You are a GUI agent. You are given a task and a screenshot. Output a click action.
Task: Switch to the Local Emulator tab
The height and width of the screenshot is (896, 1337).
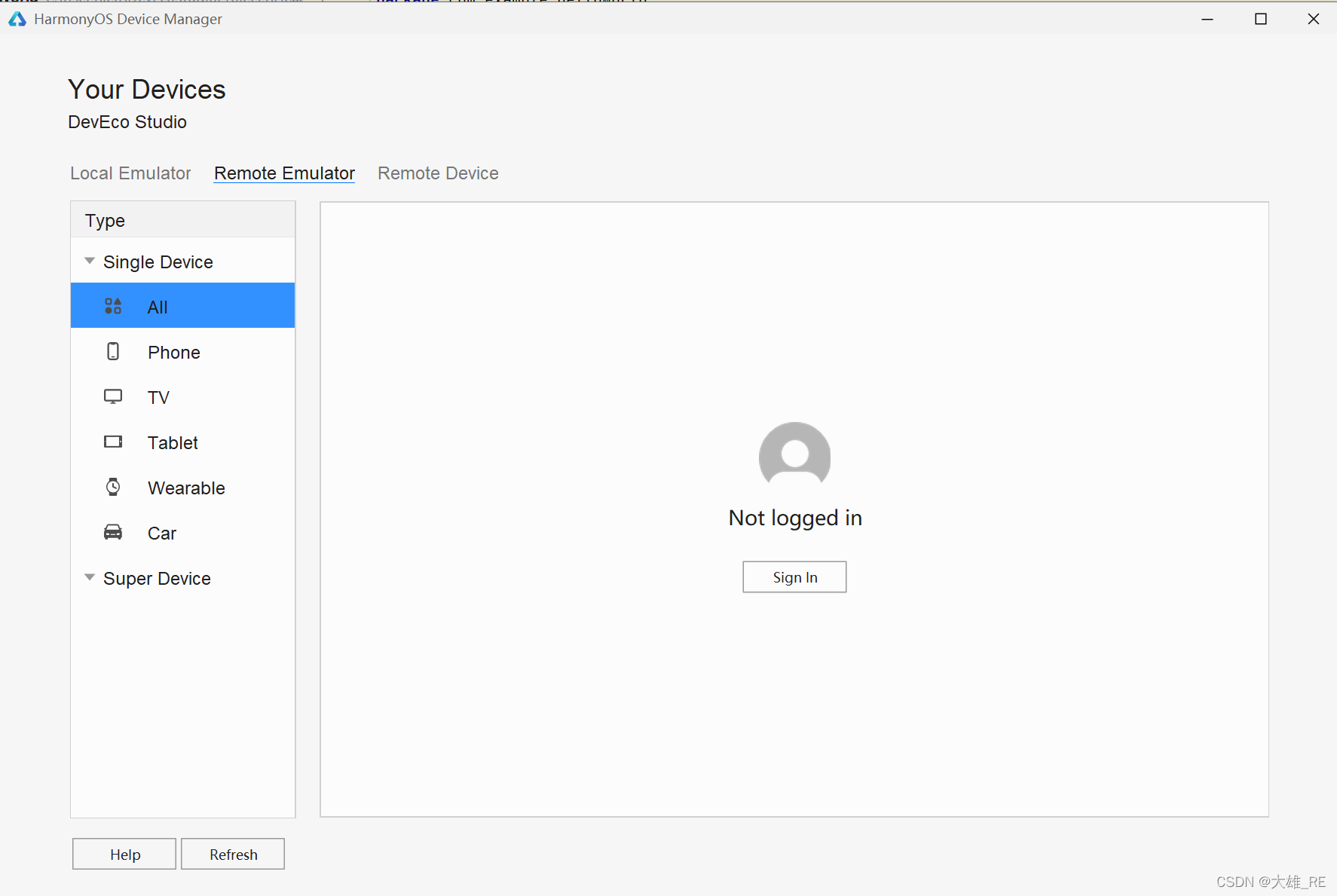[x=130, y=173]
